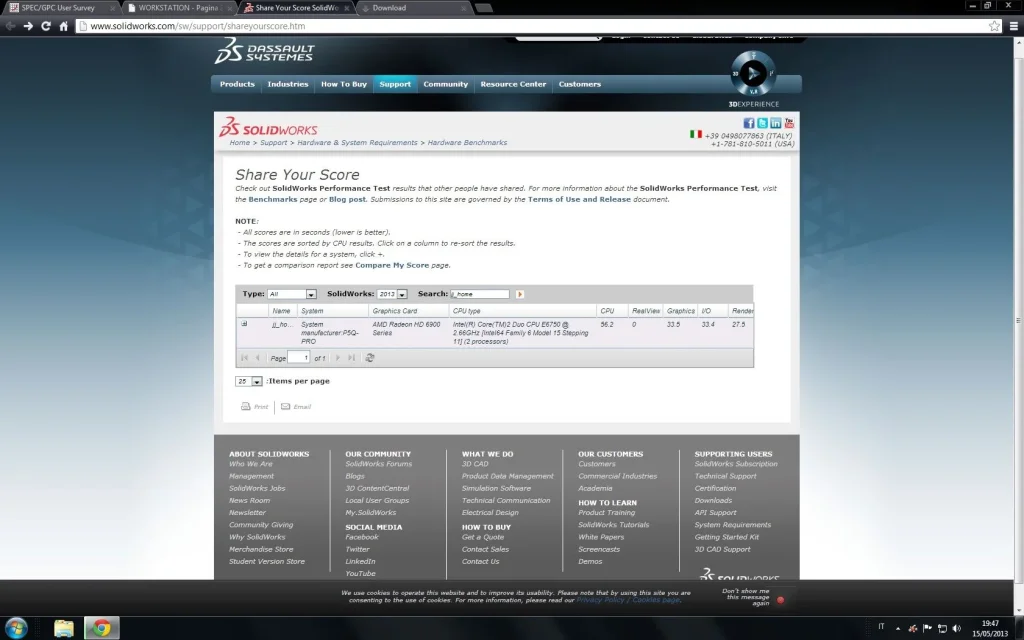This screenshot has width=1024, height=640.
Task: Sort by the Graphics Card column header
Action: (409, 311)
